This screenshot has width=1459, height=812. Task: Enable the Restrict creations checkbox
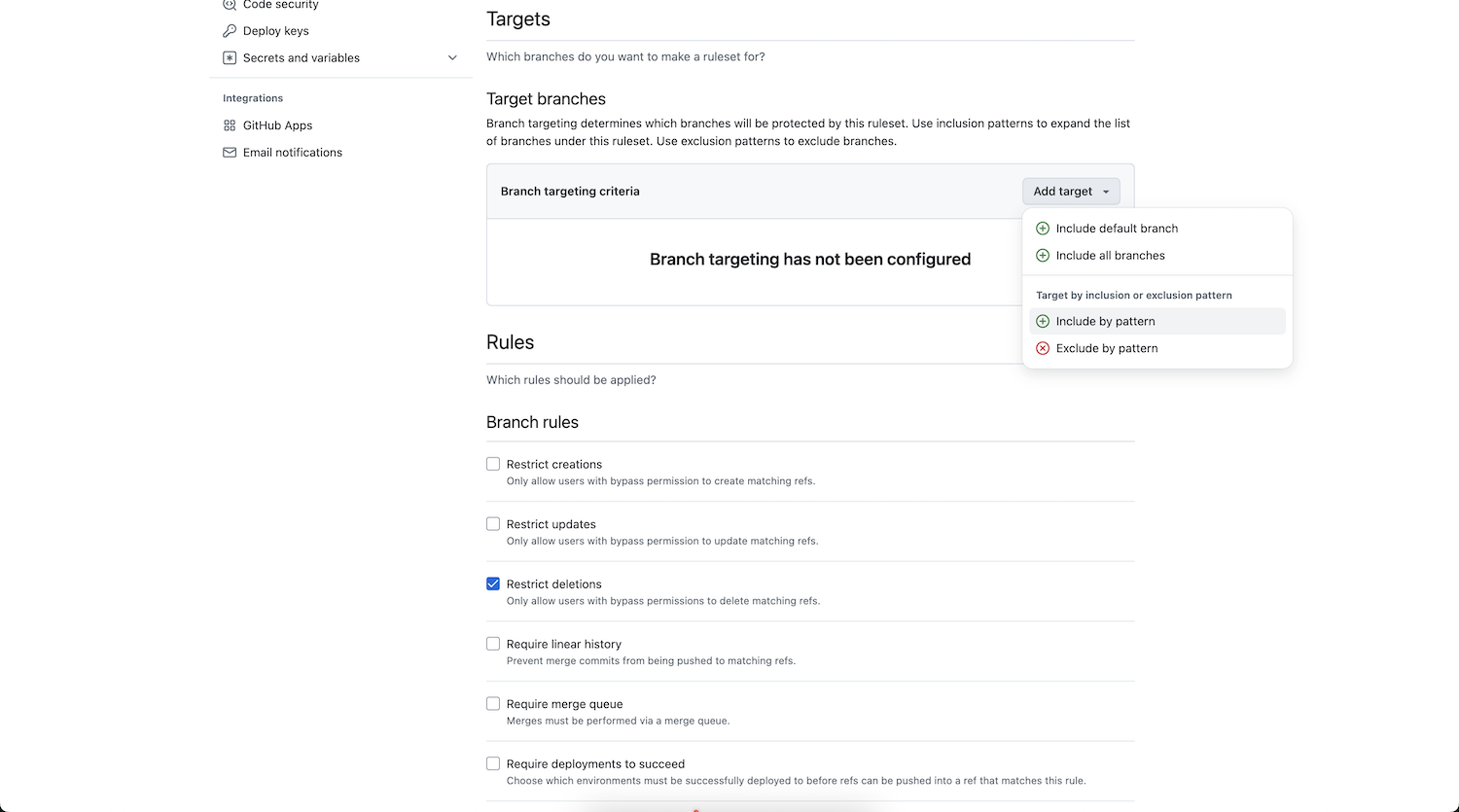tap(493, 464)
